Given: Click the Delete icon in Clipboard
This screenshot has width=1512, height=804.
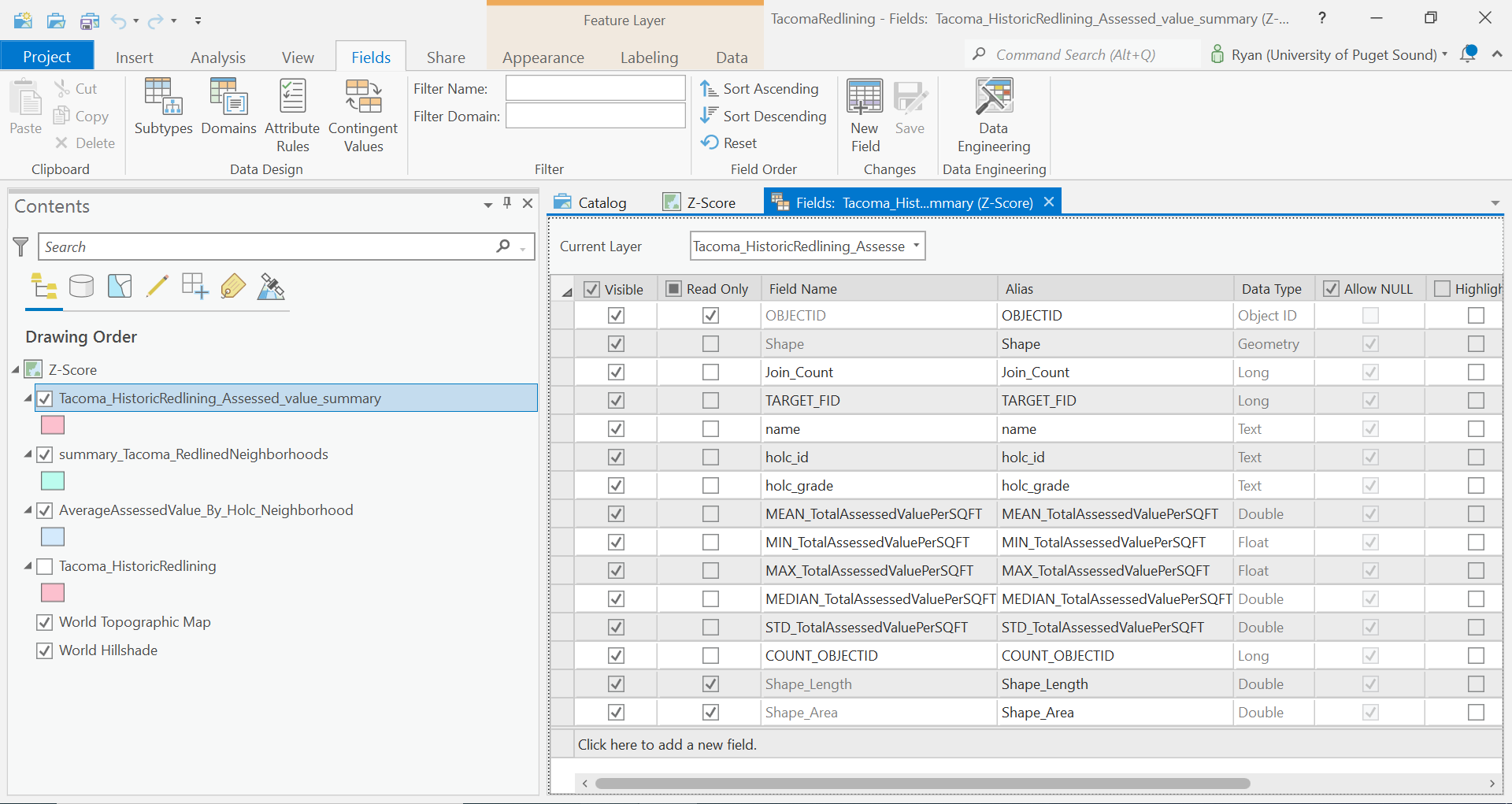Looking at the screenshot, I should [61, 143].
